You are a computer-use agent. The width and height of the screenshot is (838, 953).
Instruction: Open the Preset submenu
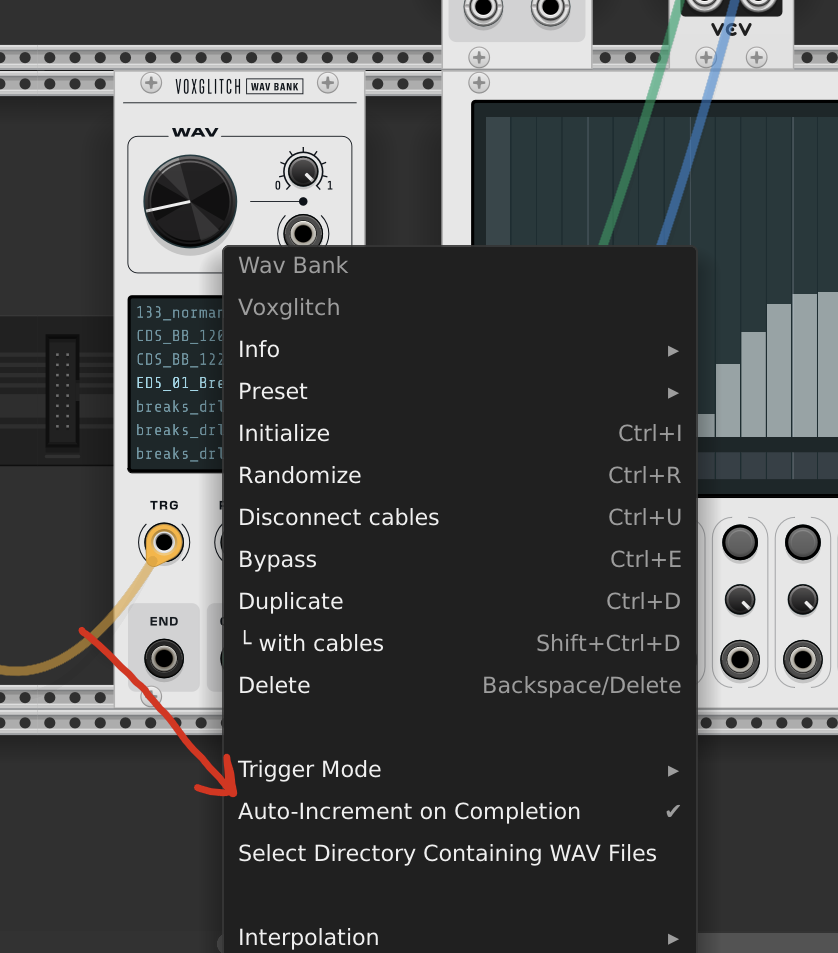coord(273,391)
